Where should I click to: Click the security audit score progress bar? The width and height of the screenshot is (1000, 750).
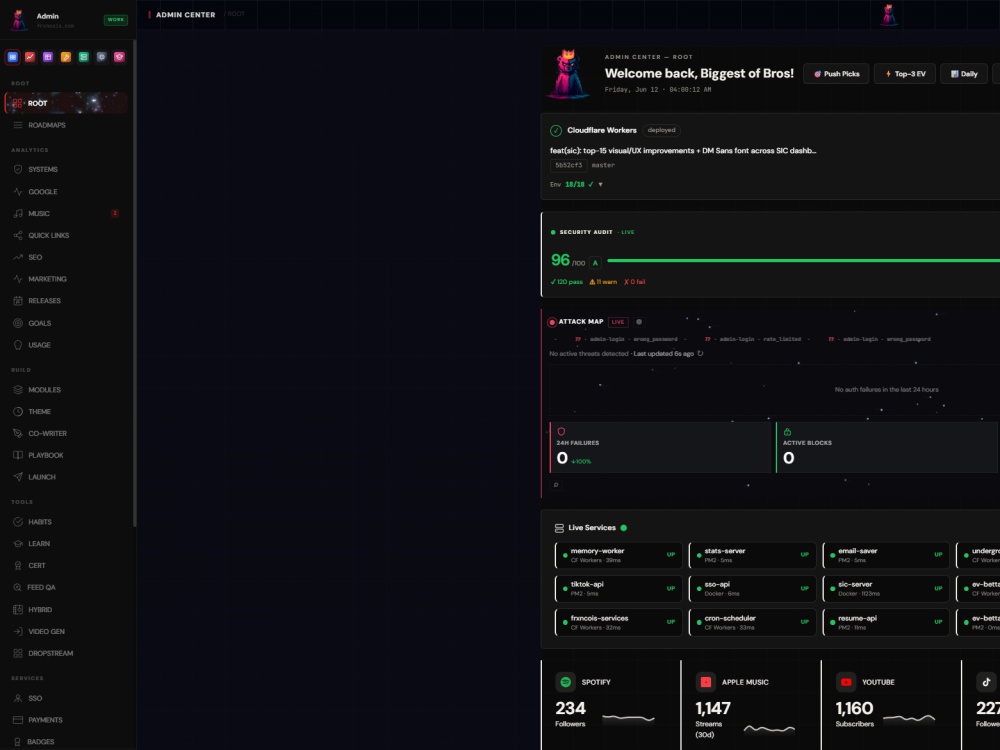804,261
